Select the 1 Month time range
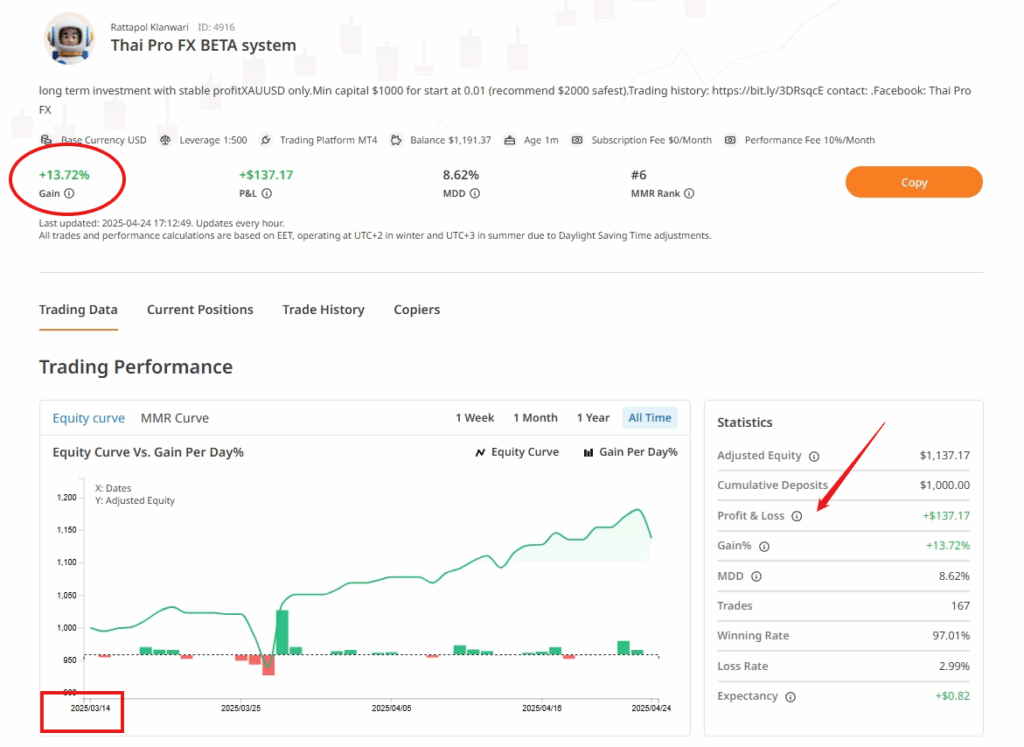This screenshot has height=747, width=1024. [535, 418]
